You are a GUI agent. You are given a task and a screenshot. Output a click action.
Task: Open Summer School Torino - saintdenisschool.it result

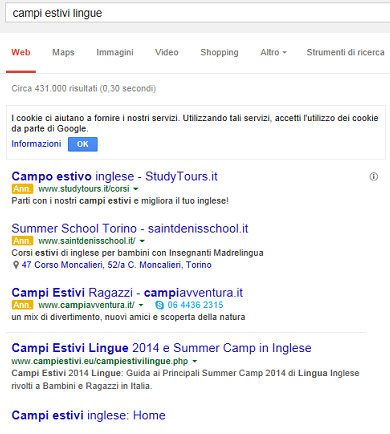(x=130, y=229)
